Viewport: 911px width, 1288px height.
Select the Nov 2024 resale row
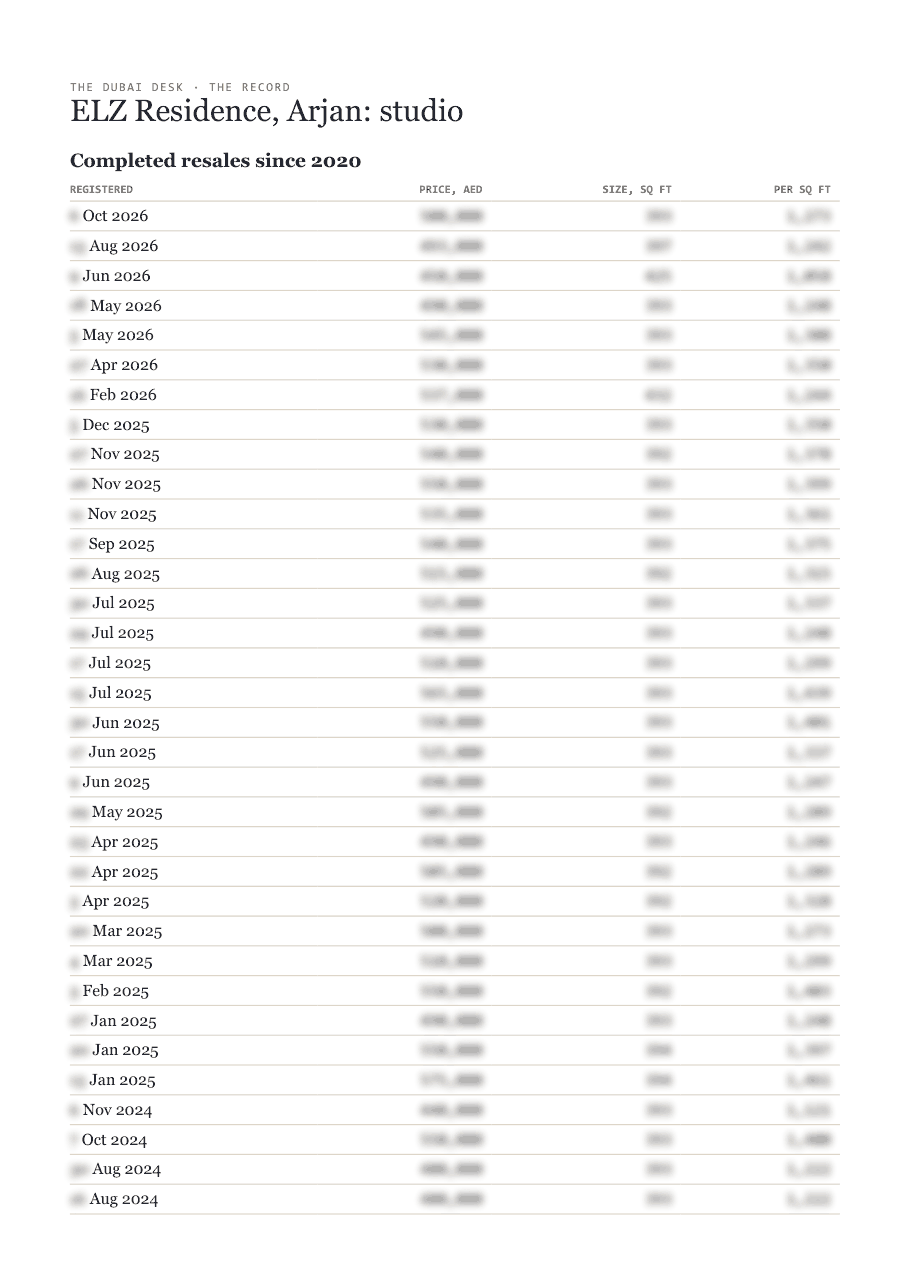pyautogui.click(x=455, y=1110)
